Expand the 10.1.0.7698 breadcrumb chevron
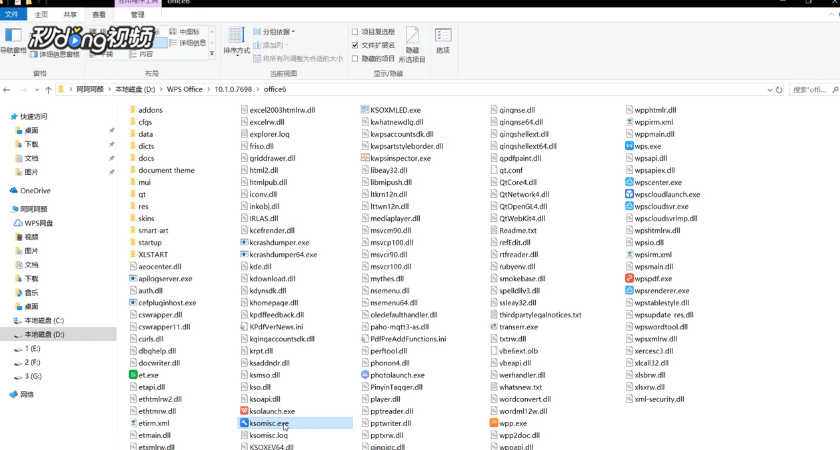Viewport: 840px width, 450px height. point(258,89)
